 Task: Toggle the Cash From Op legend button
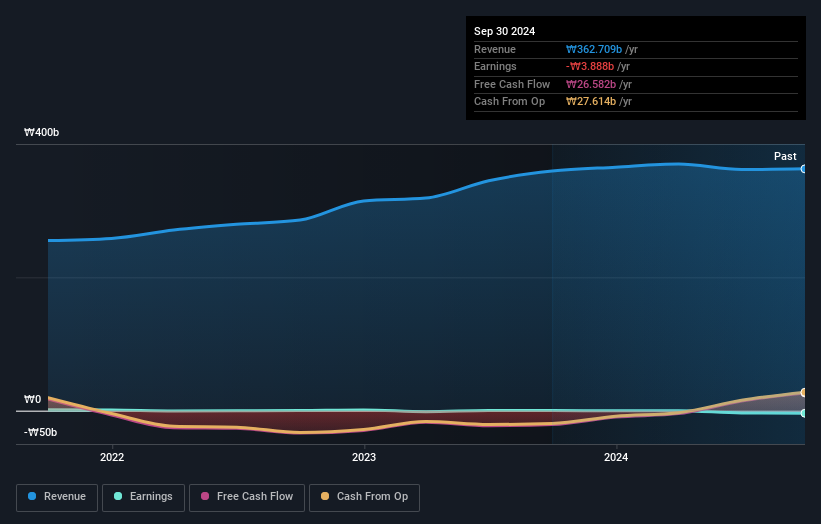tap(364, 497)
